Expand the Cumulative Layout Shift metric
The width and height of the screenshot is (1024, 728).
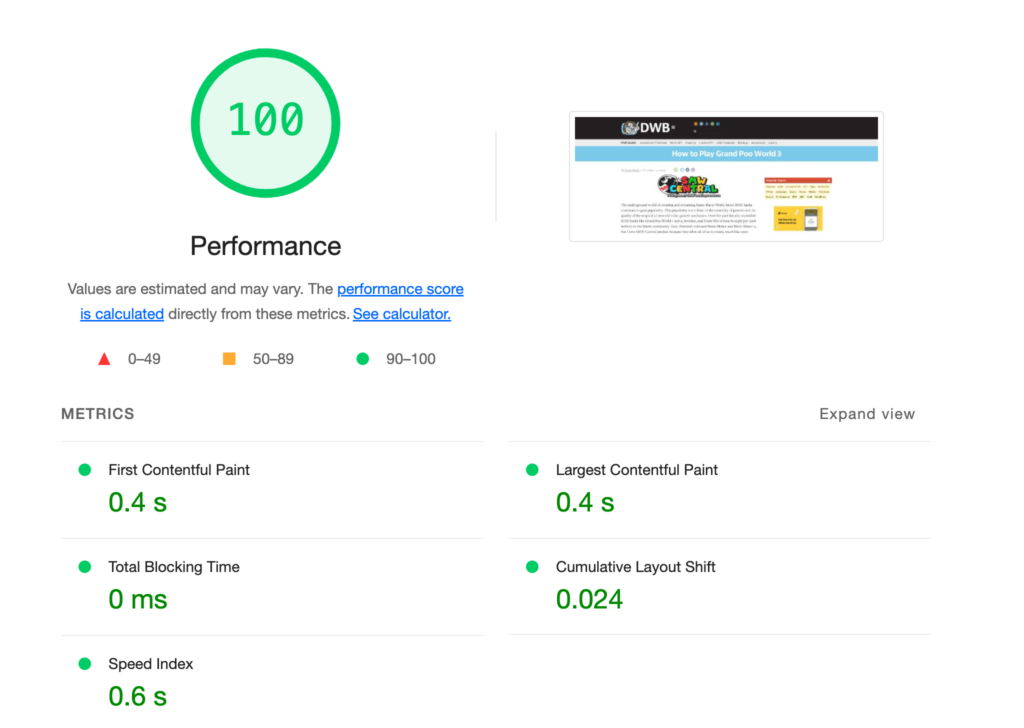(x=635, y=567)
